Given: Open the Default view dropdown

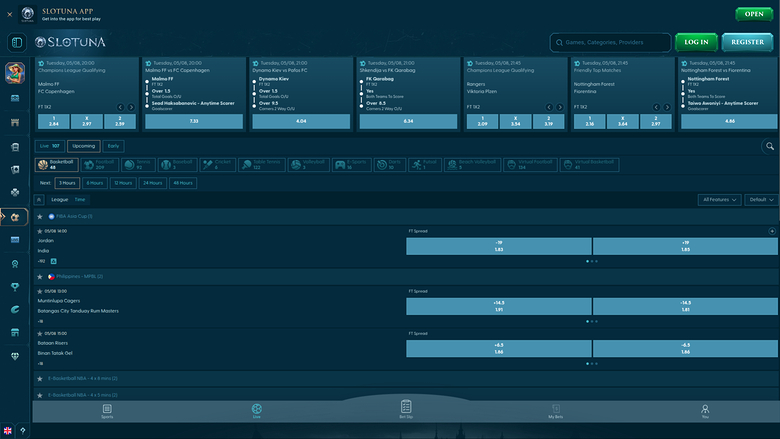Looking at the screenshot, I should [762, 200].
